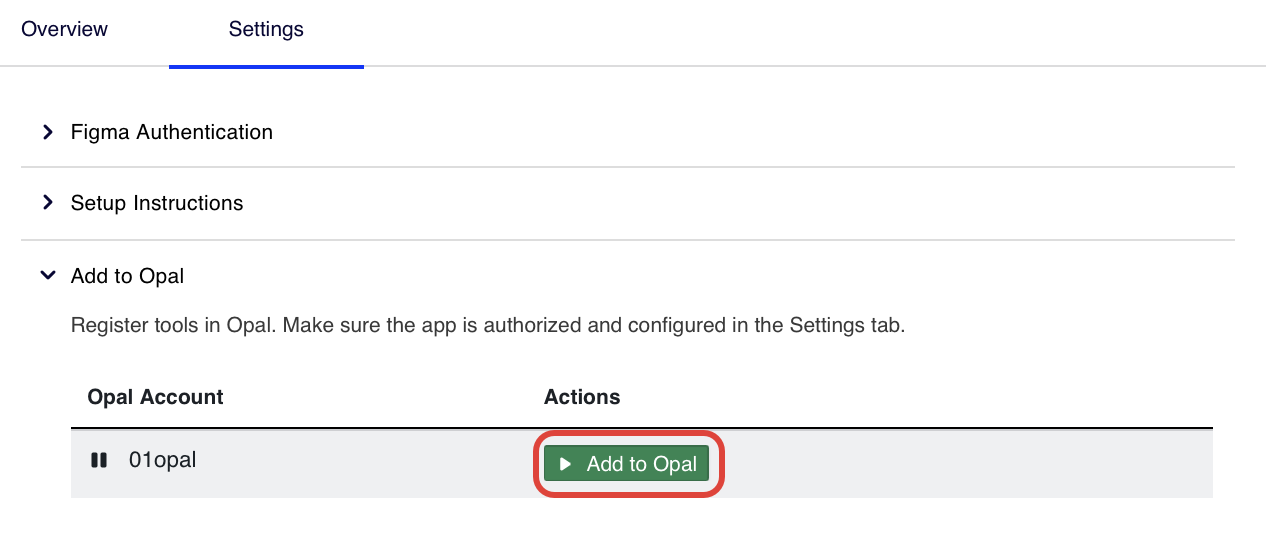This screenshot has width=1266, height=560.
Task: Click the Add to Opal section heading text
Action: click(x=128, y=276)
